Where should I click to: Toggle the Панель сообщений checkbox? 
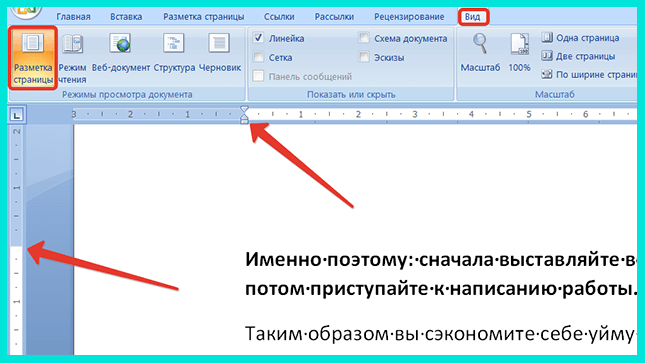click(x=258, y=76)
